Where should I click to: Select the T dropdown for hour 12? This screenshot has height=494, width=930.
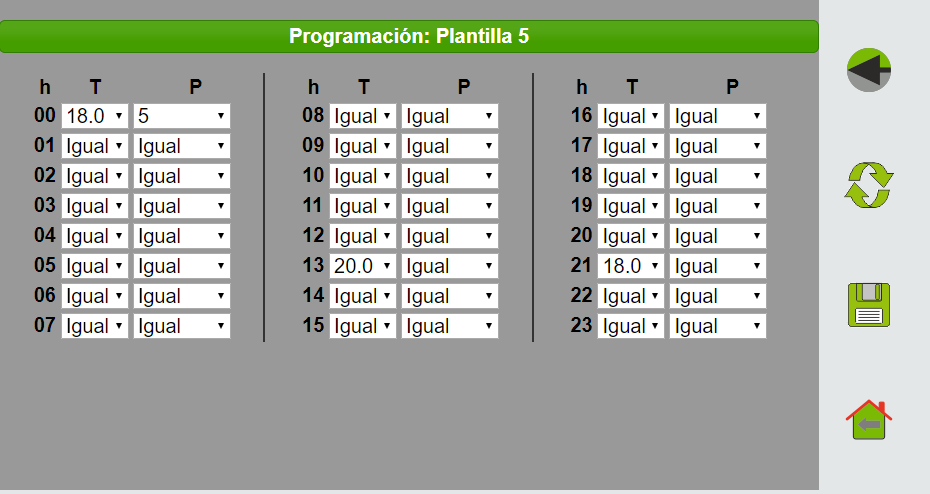[x=363, y=236]
